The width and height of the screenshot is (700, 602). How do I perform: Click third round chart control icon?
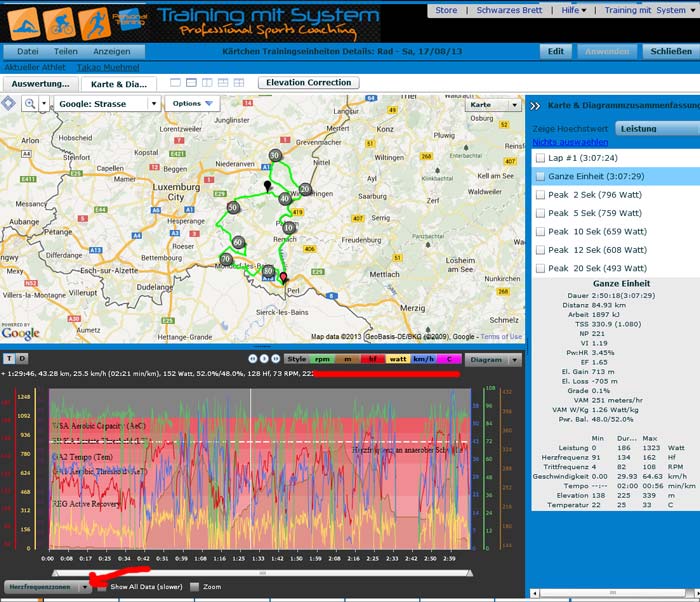[275, 359]
